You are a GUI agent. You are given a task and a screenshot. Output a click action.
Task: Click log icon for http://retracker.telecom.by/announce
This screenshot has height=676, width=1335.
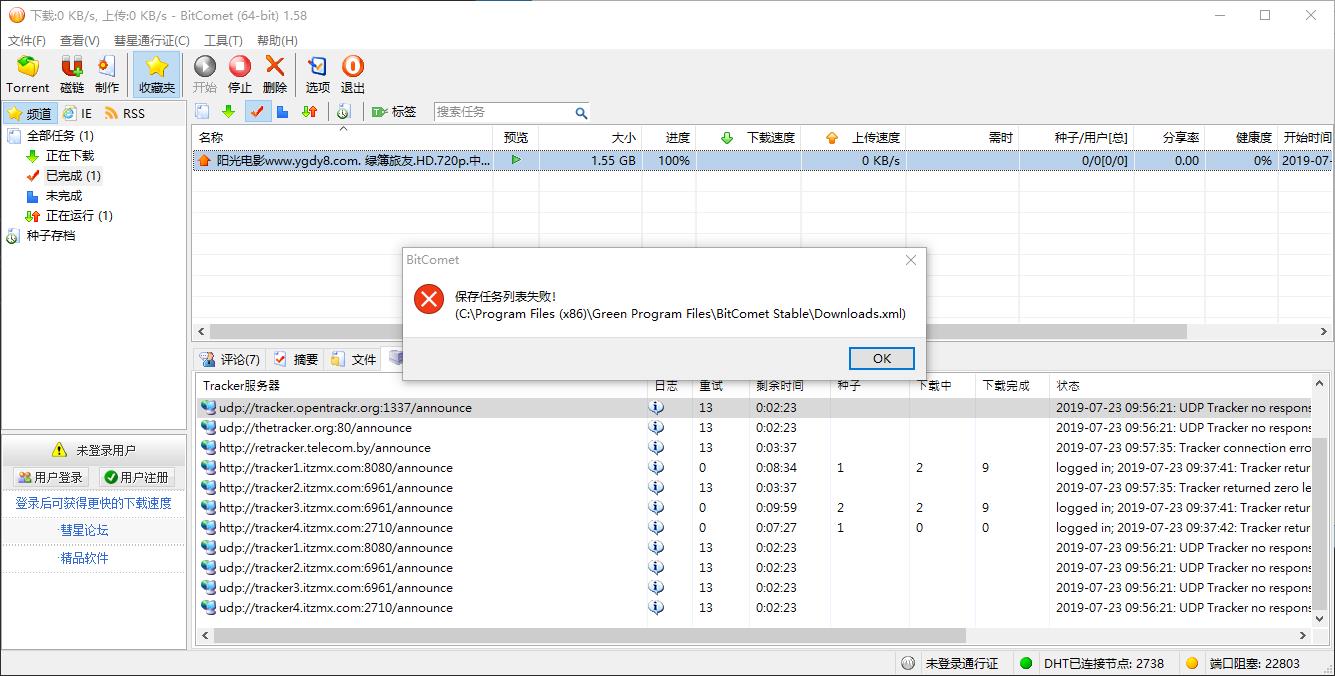656,447
